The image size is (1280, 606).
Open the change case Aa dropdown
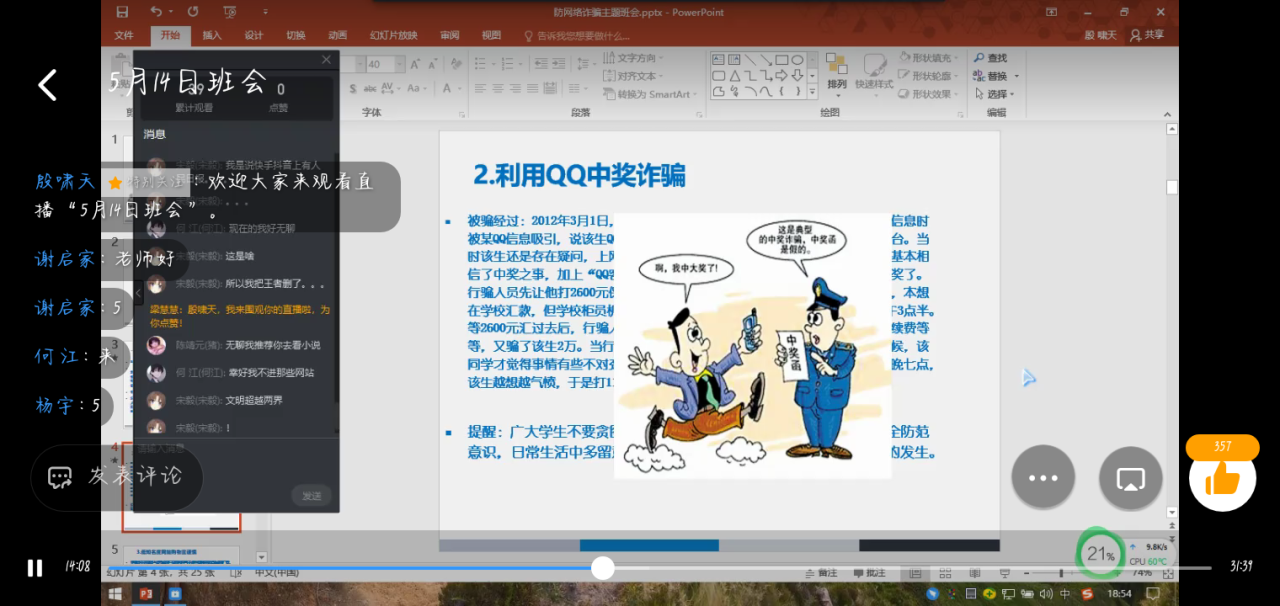click(x=417, y=88)
